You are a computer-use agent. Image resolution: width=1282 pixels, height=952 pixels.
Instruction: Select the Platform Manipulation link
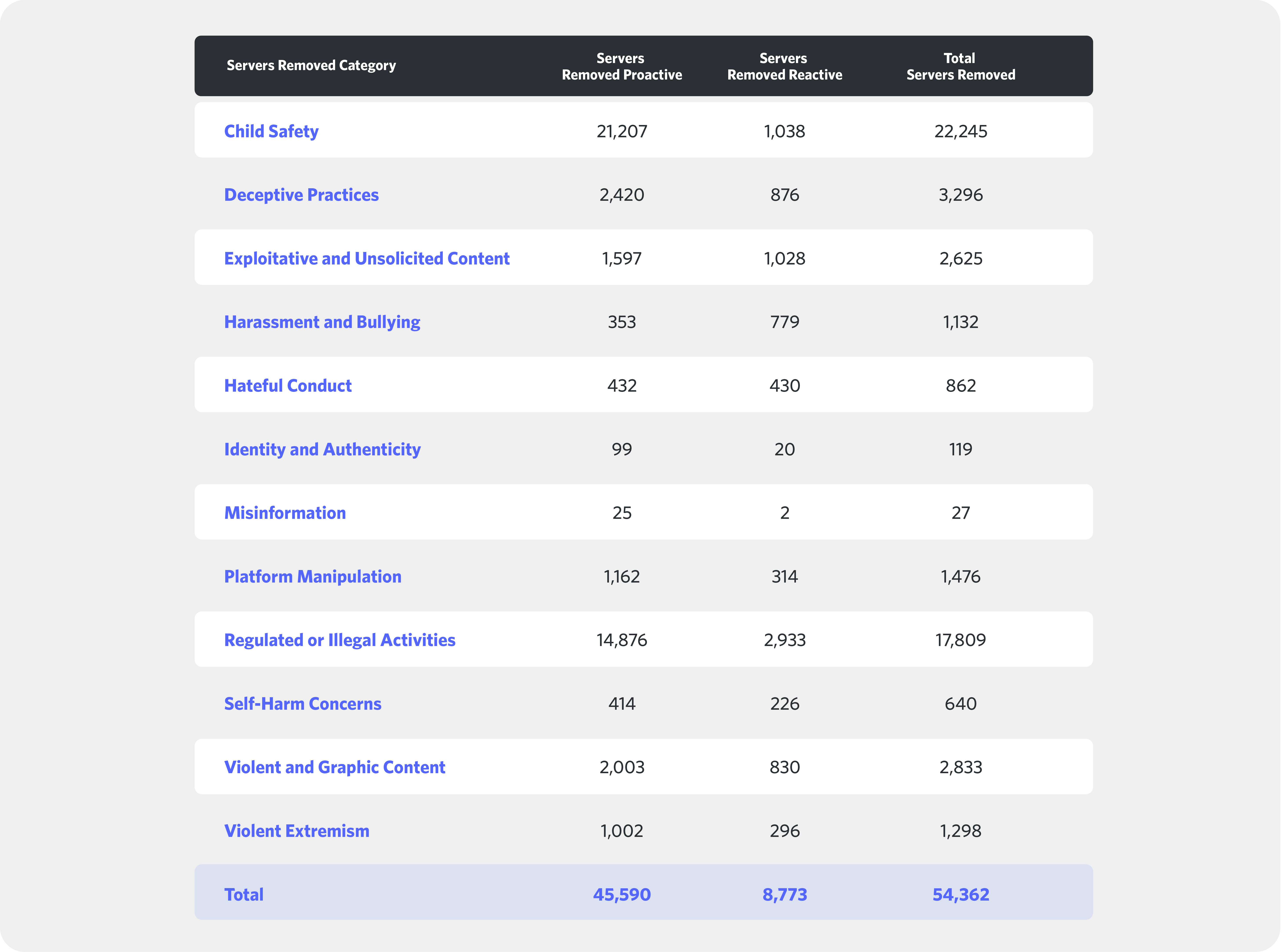click(312, 577)
